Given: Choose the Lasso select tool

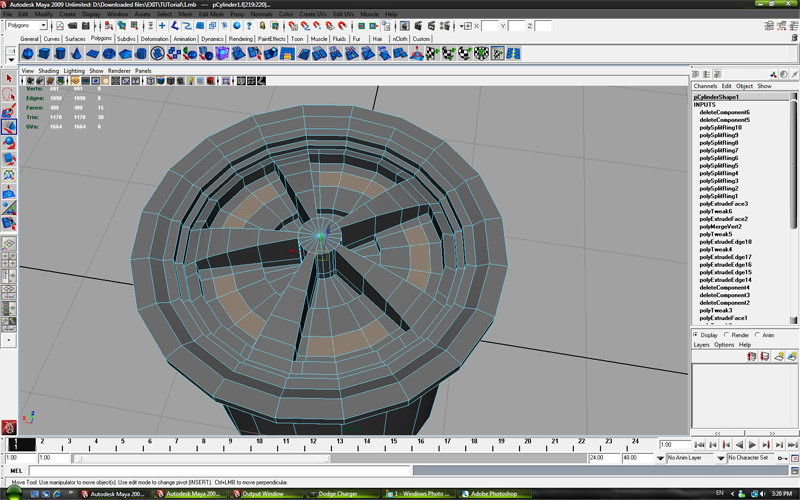Looking at the screenshot, I should (9, 94).
